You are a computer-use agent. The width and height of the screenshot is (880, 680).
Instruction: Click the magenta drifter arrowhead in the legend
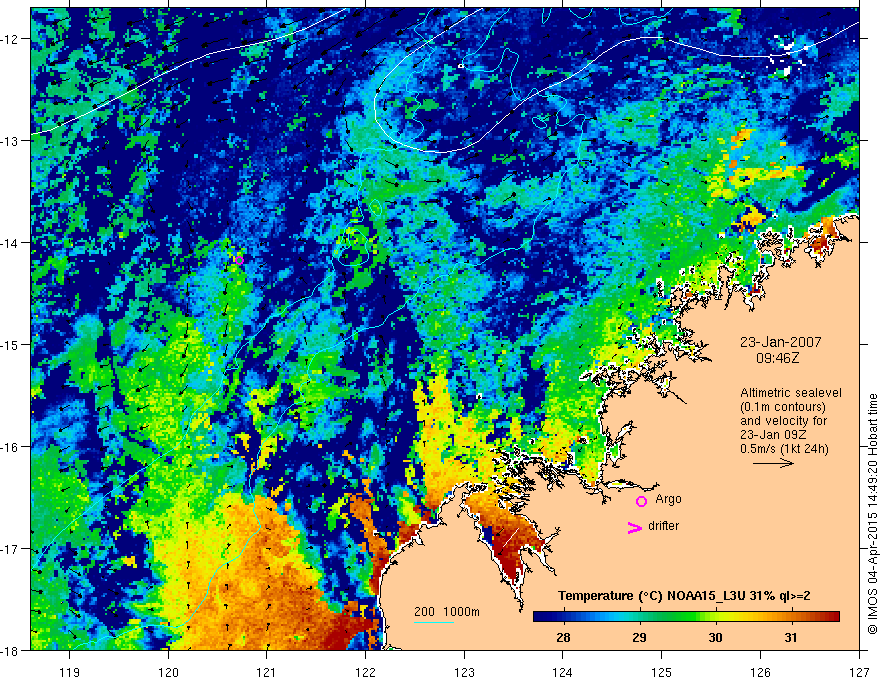pyautogui.click(x=635, y=528)
